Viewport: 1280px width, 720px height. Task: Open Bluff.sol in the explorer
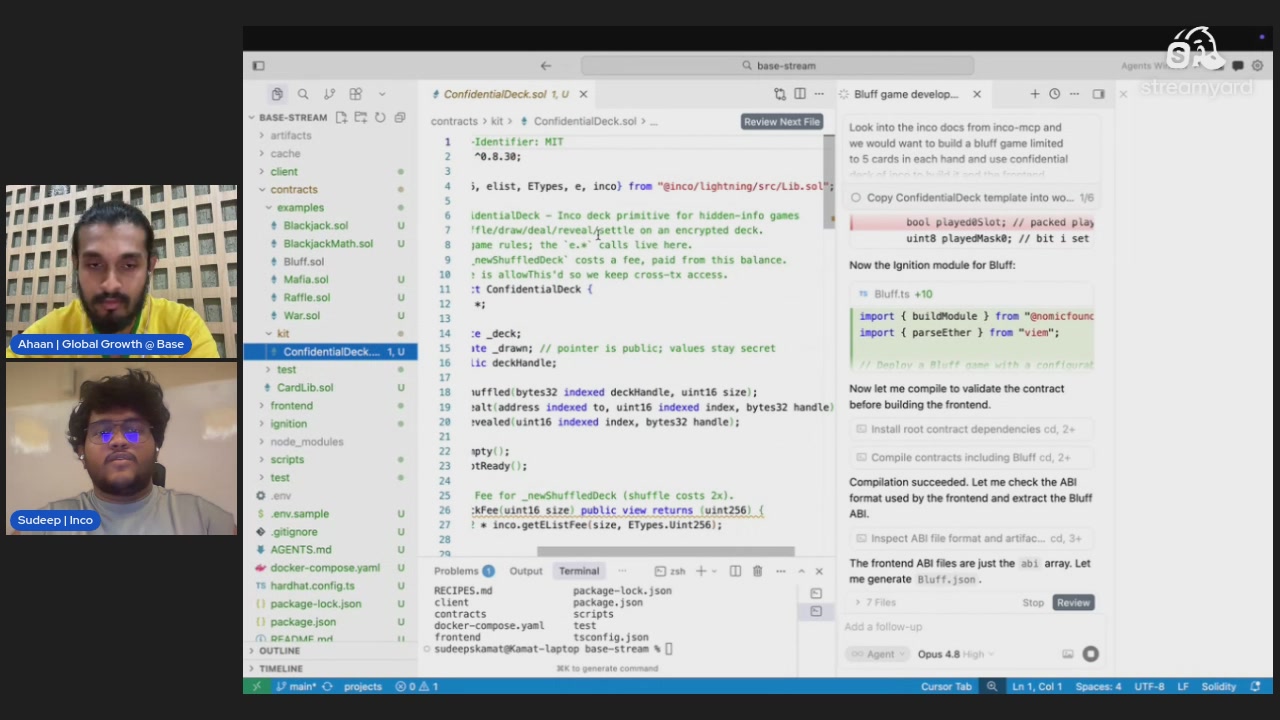[303, 261]
